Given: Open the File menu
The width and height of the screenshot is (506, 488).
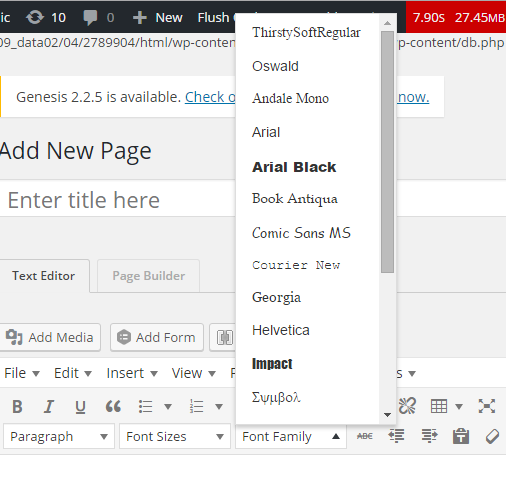Looking at the screenshot, I should pyautogui.click(x=22, y=373).
